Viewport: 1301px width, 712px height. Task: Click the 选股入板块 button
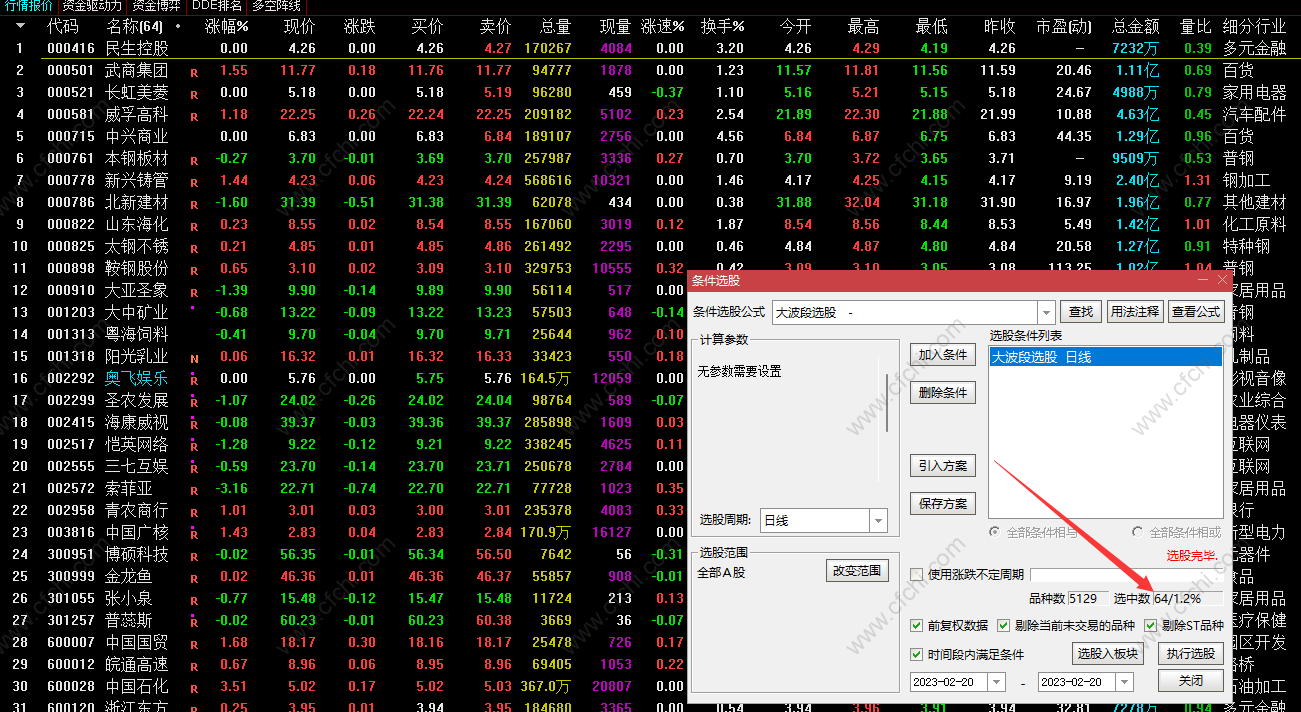click(1107, 654)
